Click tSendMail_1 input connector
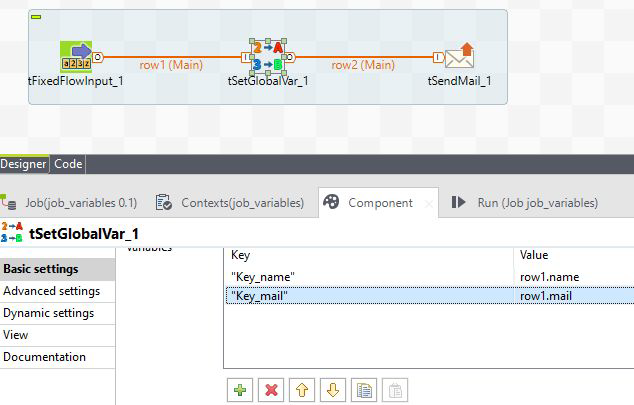634x405 pixels. point(438,57)
